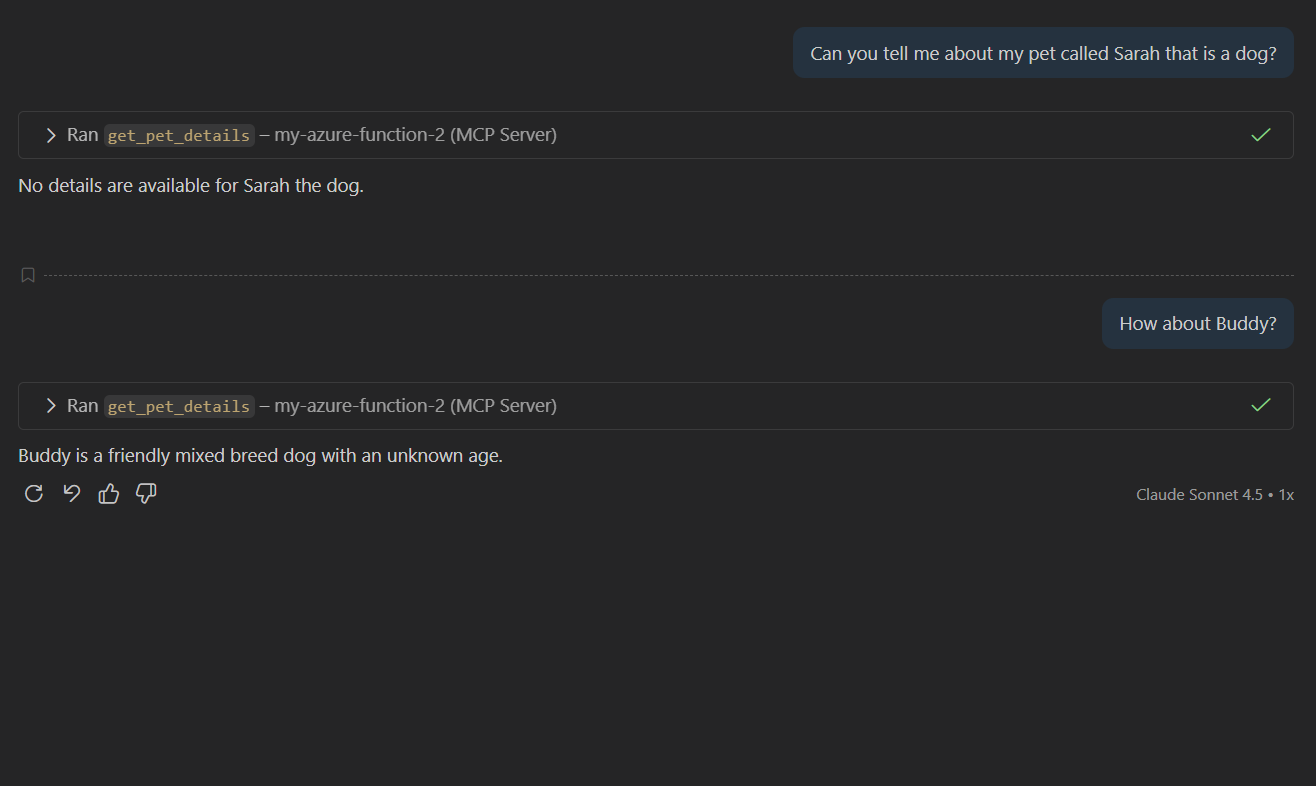
Task: Click get_pet_details code label in second tool row
Action: pyautogui.click(x=179, y=406)
